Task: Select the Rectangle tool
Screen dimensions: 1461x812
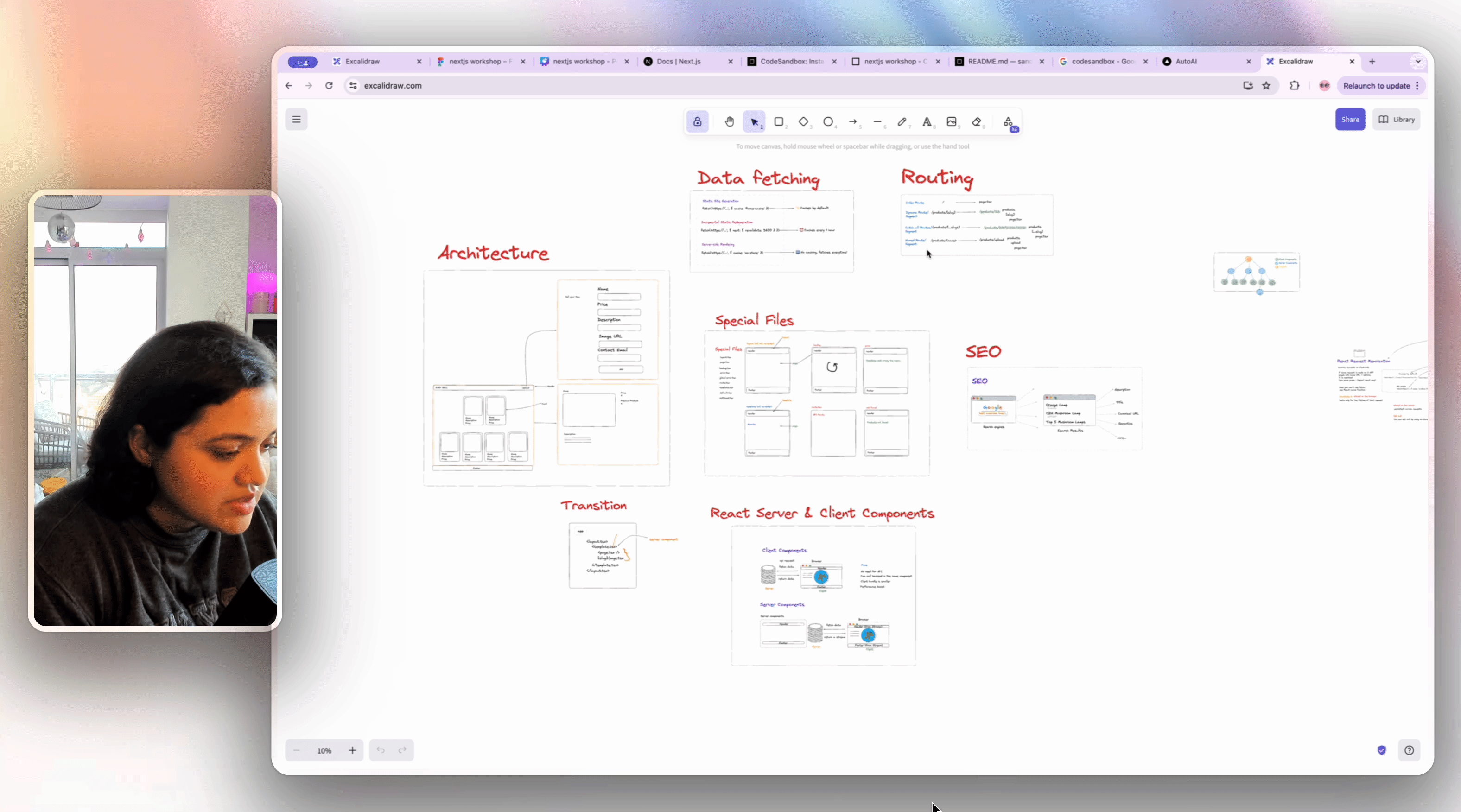Action: (x=779, y=122)
